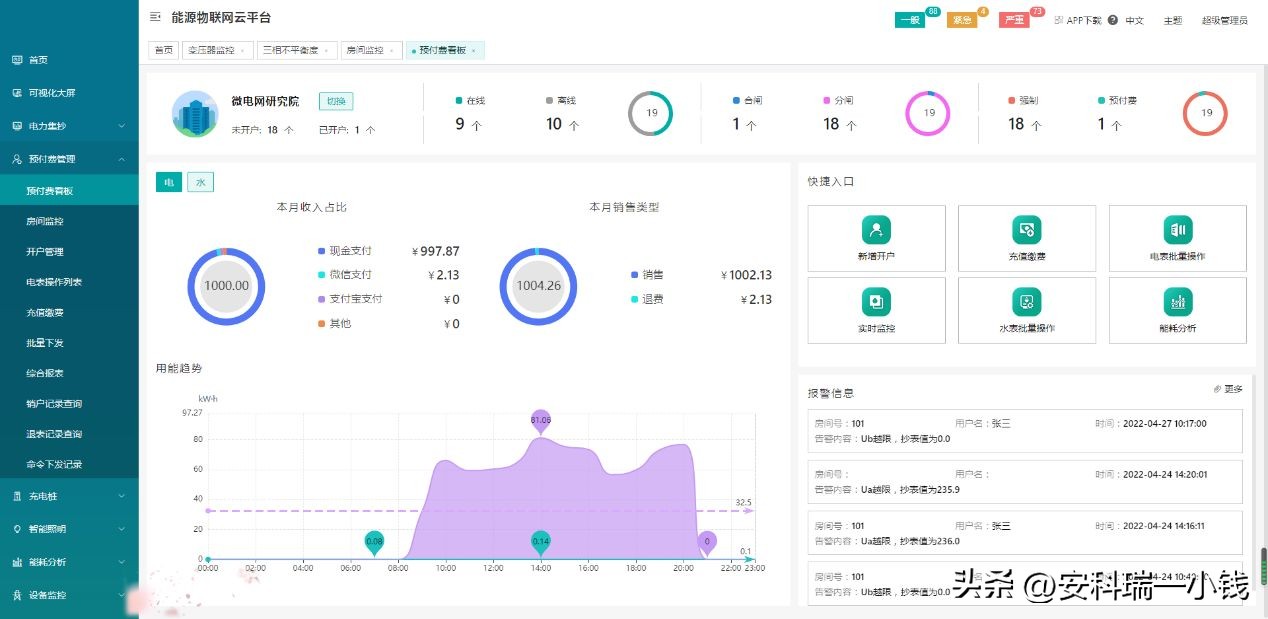
Task: Open the 新增开户 quick entry icon
Action: pos(876,230)
